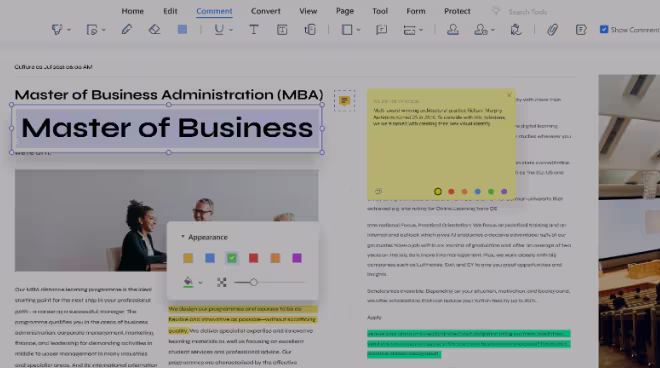Pick red swatch in Appearance panel
Viewport: 660px width, 368px height.
click(253, 258)
